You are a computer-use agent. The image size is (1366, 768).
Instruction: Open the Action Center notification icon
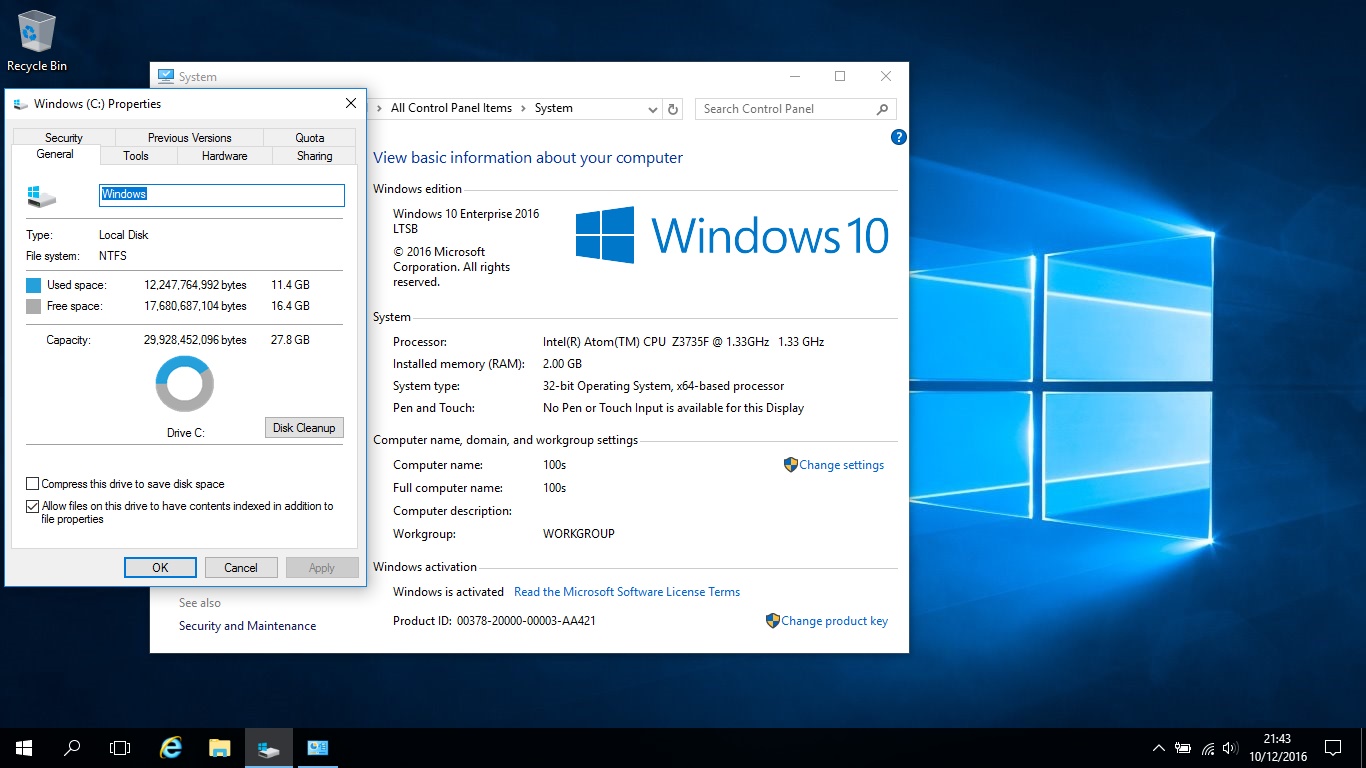[x=1332, y=748]
